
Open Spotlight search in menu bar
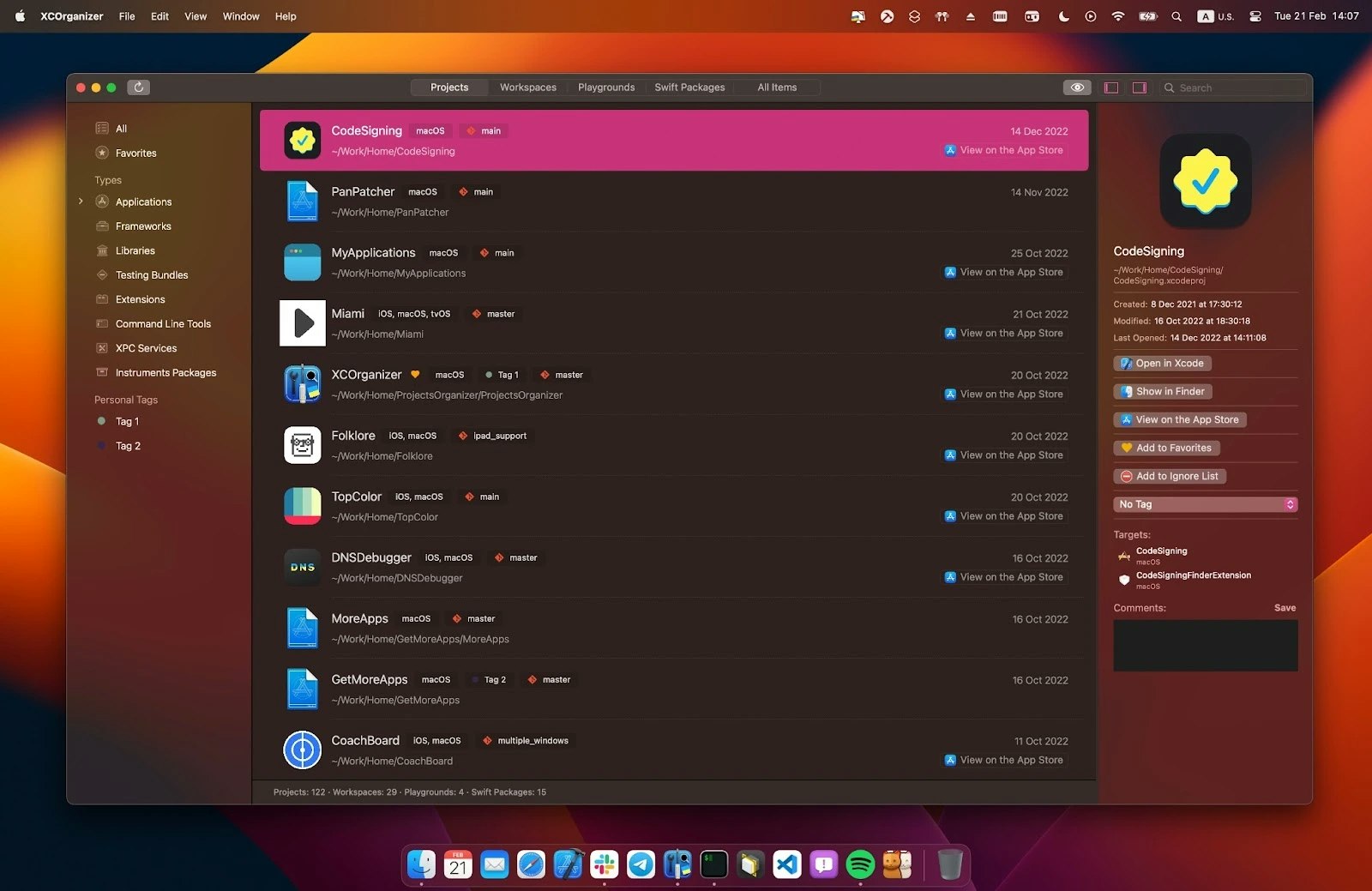click(x=1176, y=16)
